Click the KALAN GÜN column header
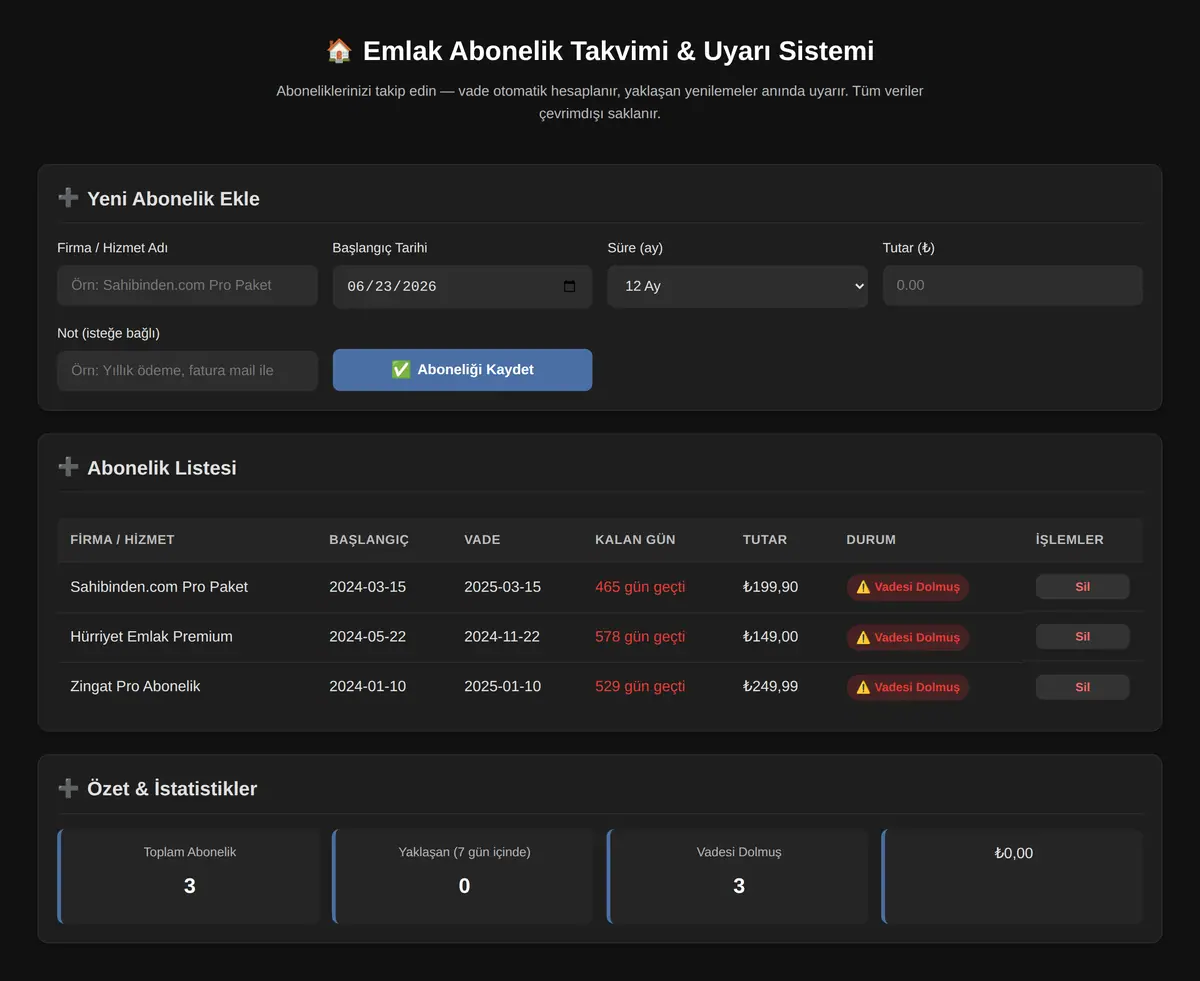The width and height of the screenshot is (1200, 981). click(x=635, y=540)
